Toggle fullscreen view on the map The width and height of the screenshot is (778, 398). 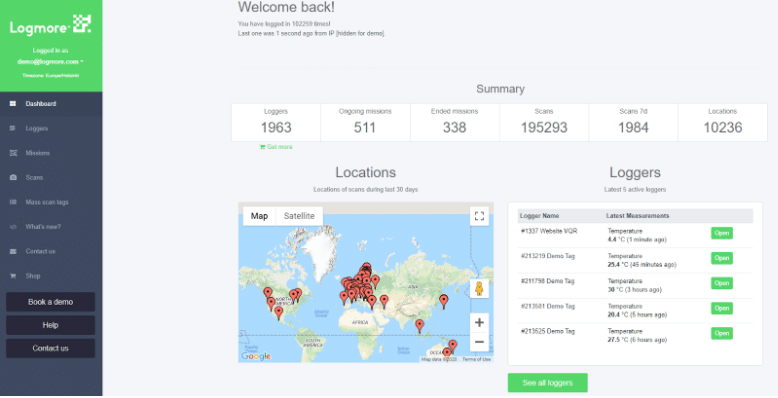point(479,216)
